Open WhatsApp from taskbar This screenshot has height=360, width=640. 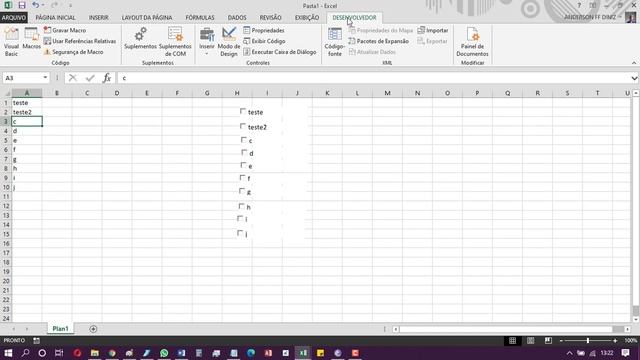click(164, 353)
